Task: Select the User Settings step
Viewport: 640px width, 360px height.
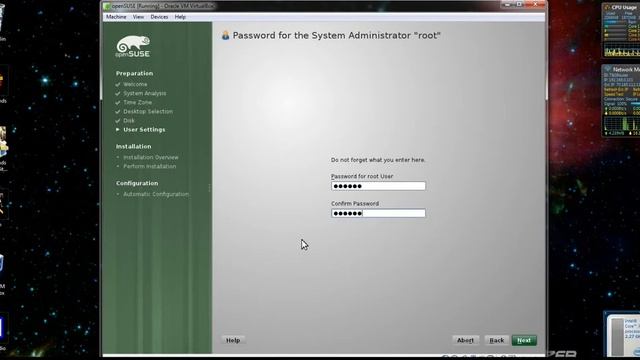Action: point(144,129)
